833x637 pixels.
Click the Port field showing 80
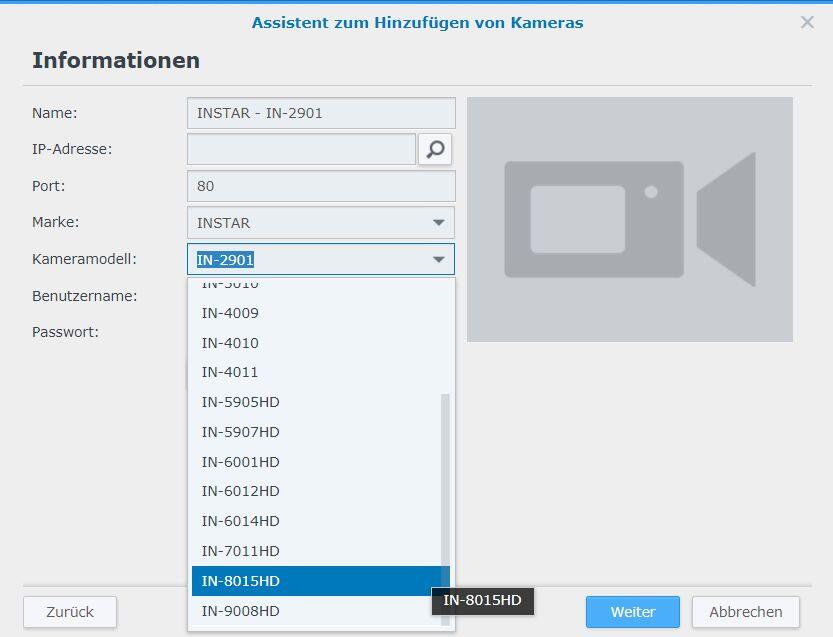point(320,186)
